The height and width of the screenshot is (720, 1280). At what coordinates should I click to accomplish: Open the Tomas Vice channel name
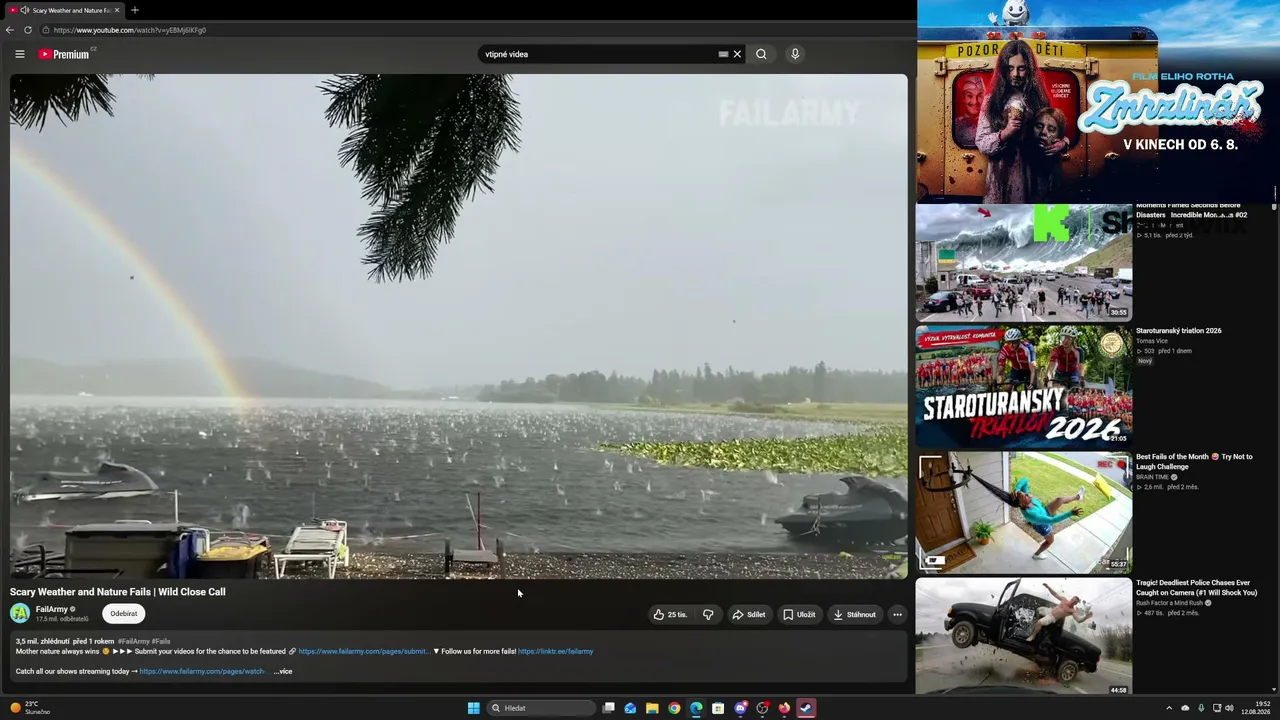[1152, 341]
